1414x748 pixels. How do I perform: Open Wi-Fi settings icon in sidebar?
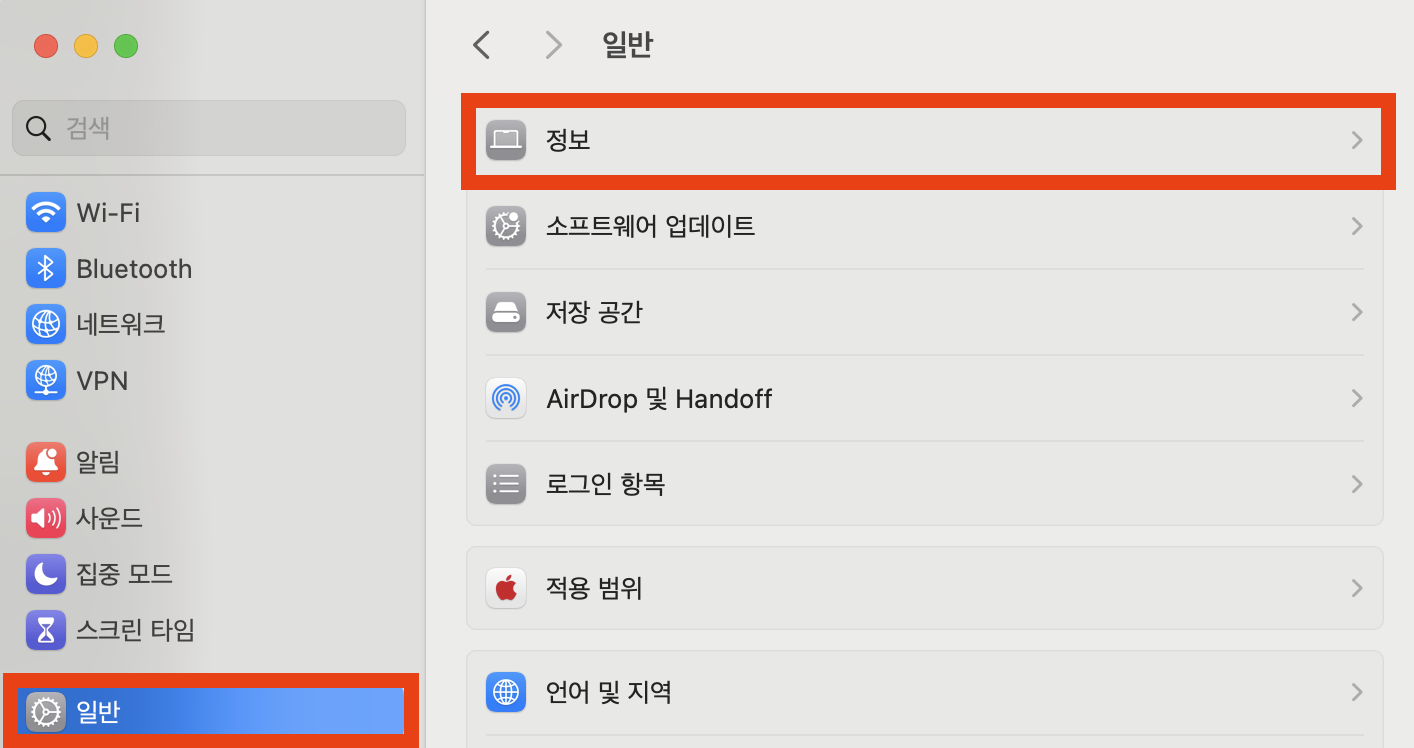point(46,212)
